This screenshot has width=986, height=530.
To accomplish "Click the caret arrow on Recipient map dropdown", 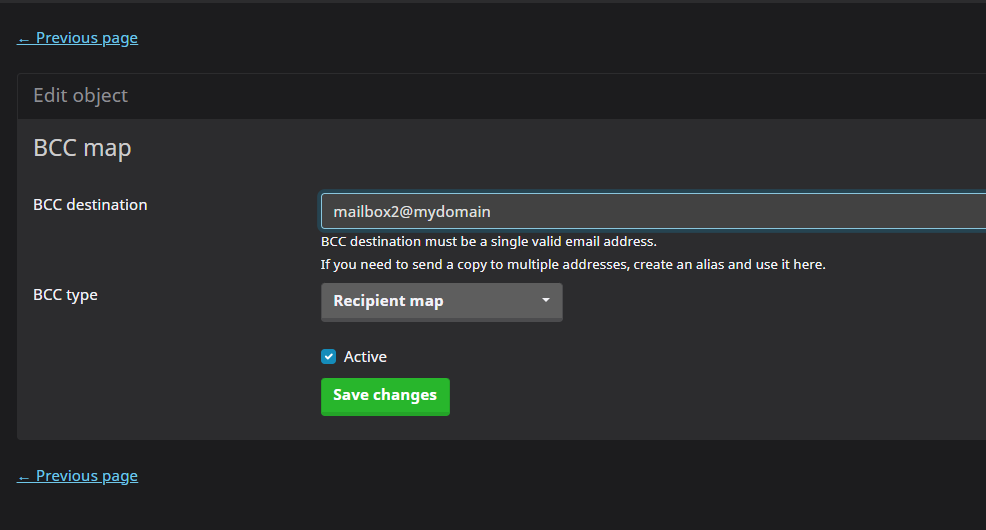I will coord(546,301).
